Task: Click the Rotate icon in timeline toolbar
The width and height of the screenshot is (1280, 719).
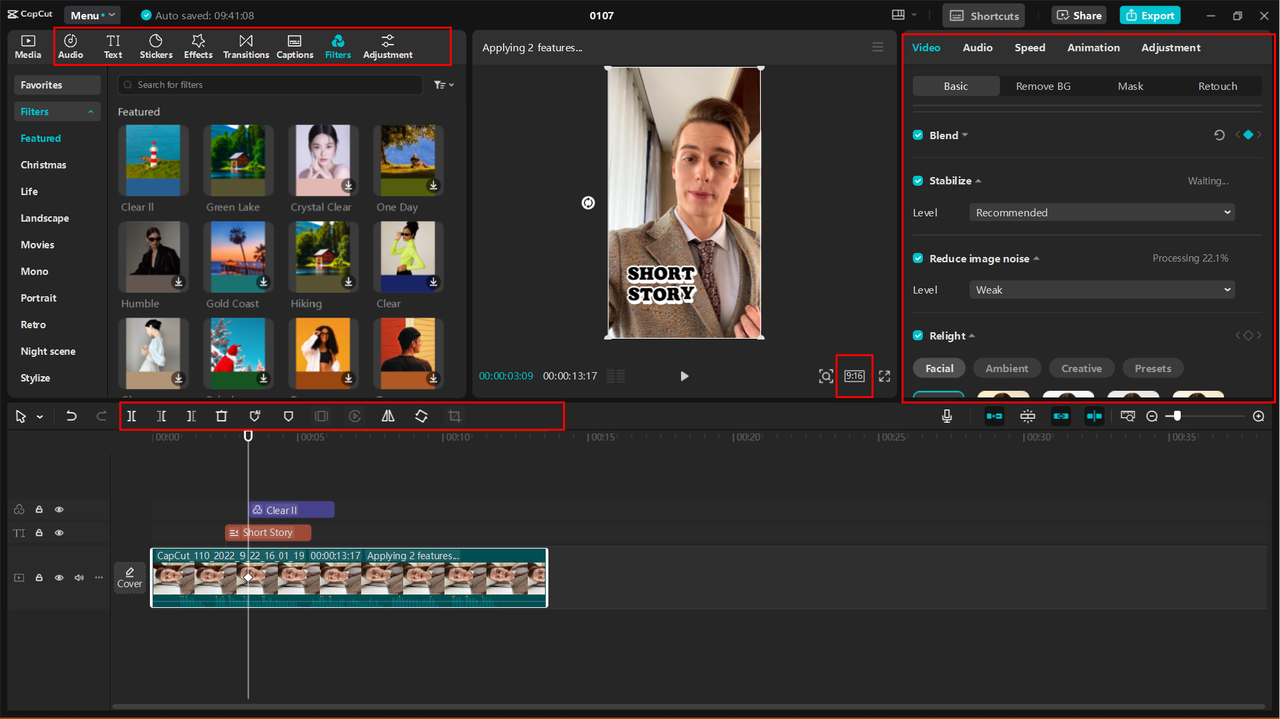Action: coord(421,416)
